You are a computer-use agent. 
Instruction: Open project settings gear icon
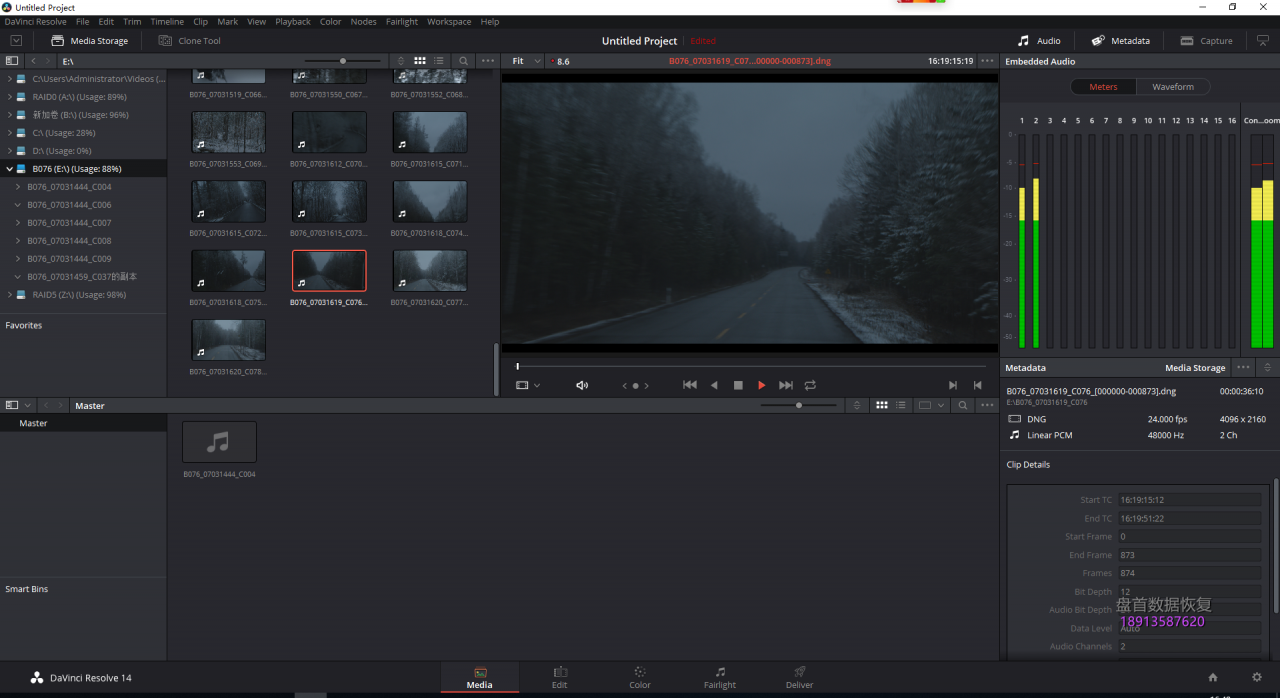(1257, 677)
